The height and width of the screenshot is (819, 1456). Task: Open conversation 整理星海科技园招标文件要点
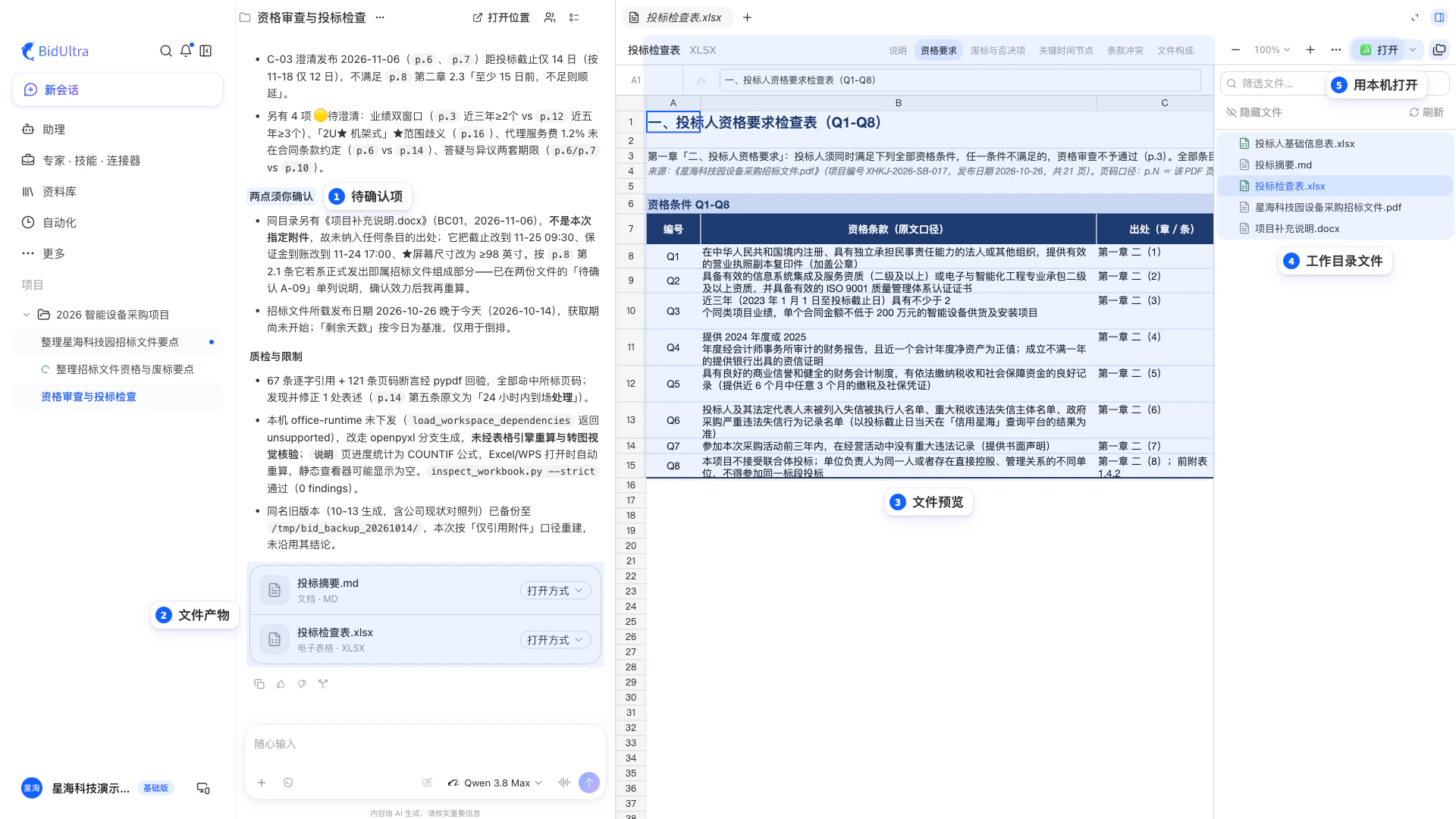point(118,342)
